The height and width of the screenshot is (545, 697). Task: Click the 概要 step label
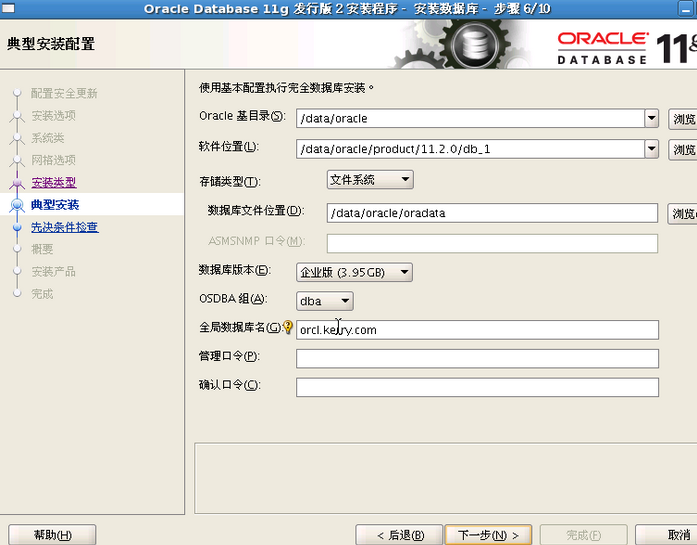pos(42,249)
